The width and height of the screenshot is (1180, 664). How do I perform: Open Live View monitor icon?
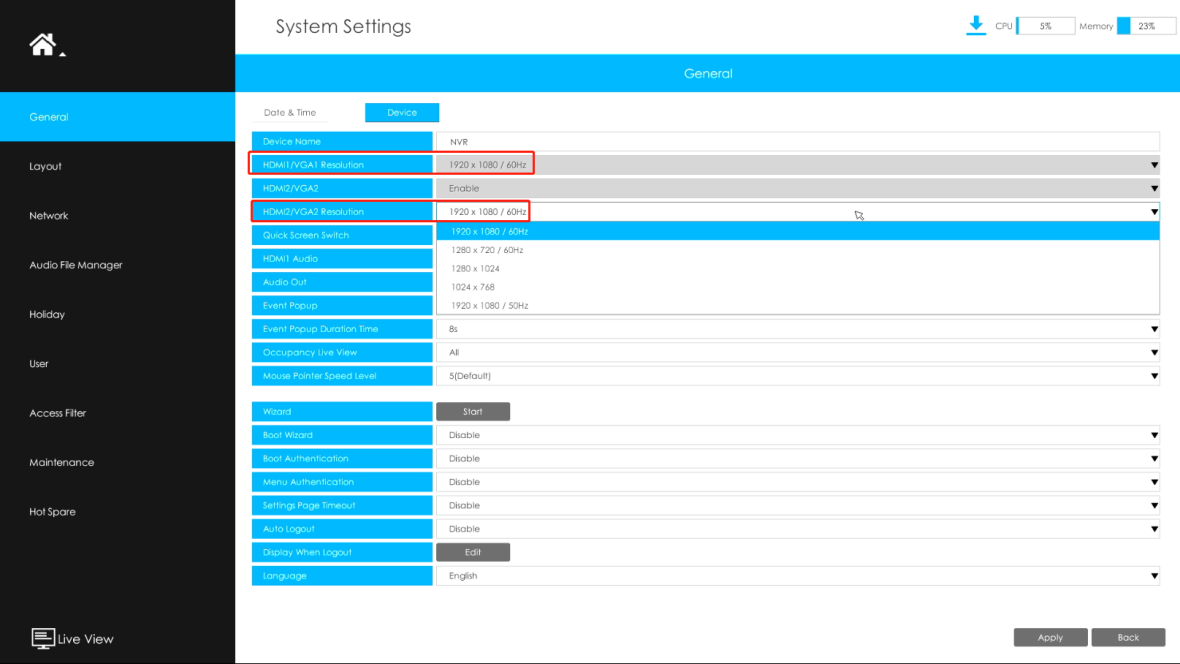click(x=42, y=638)
